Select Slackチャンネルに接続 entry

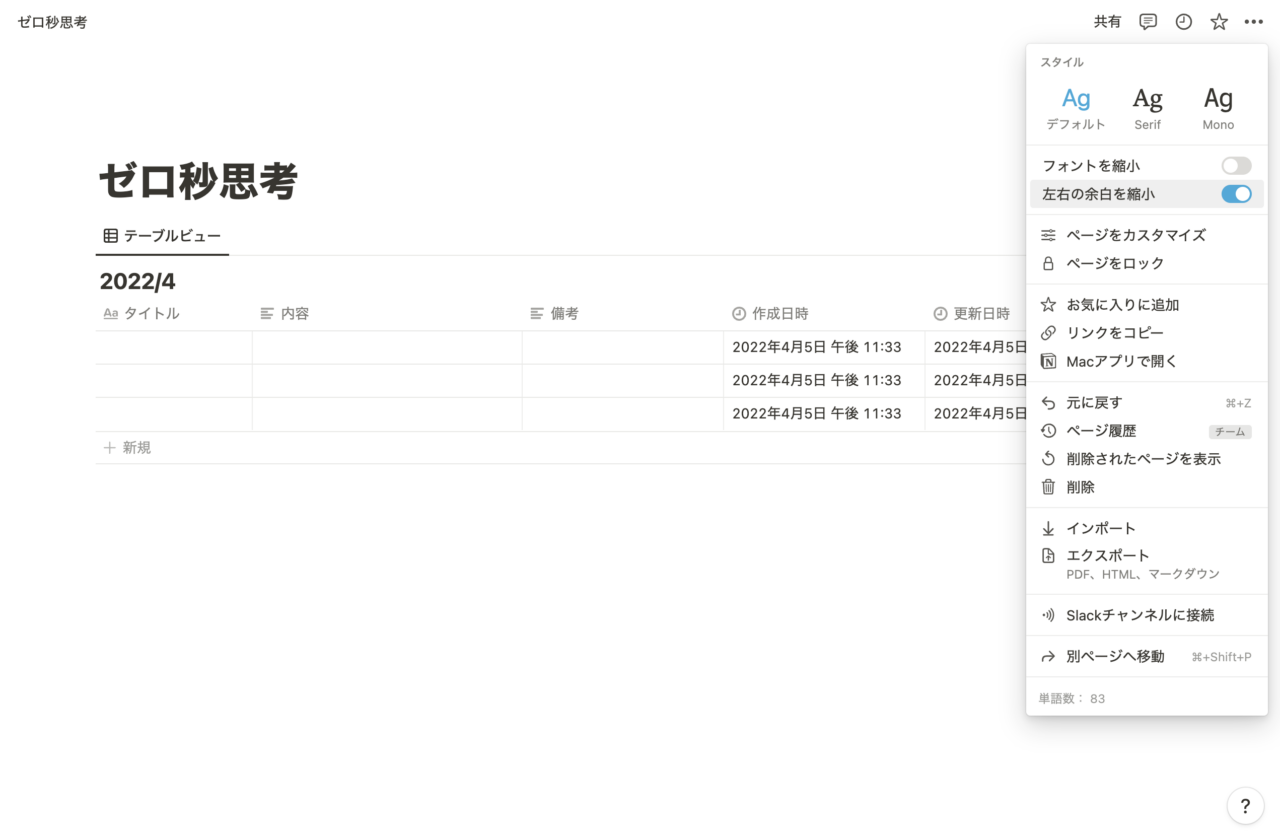point(1147,615)
